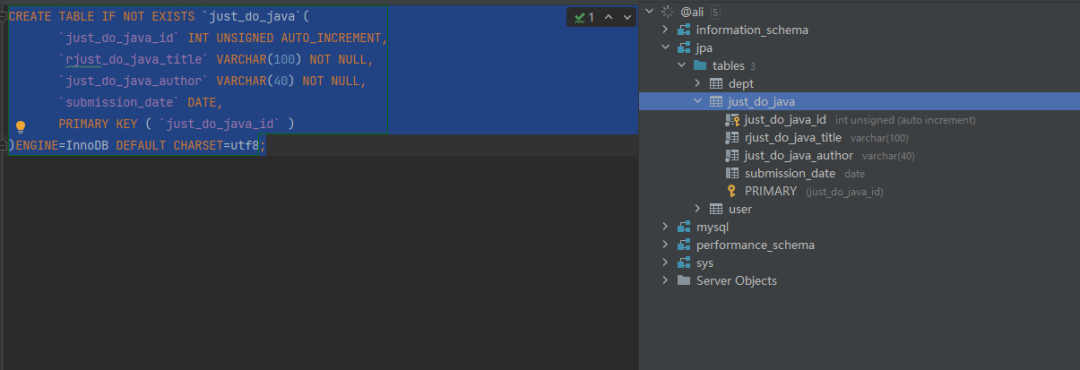1080x370 pixels.
Task: Click the performance_schema schema icon
Action: point(683,245)
